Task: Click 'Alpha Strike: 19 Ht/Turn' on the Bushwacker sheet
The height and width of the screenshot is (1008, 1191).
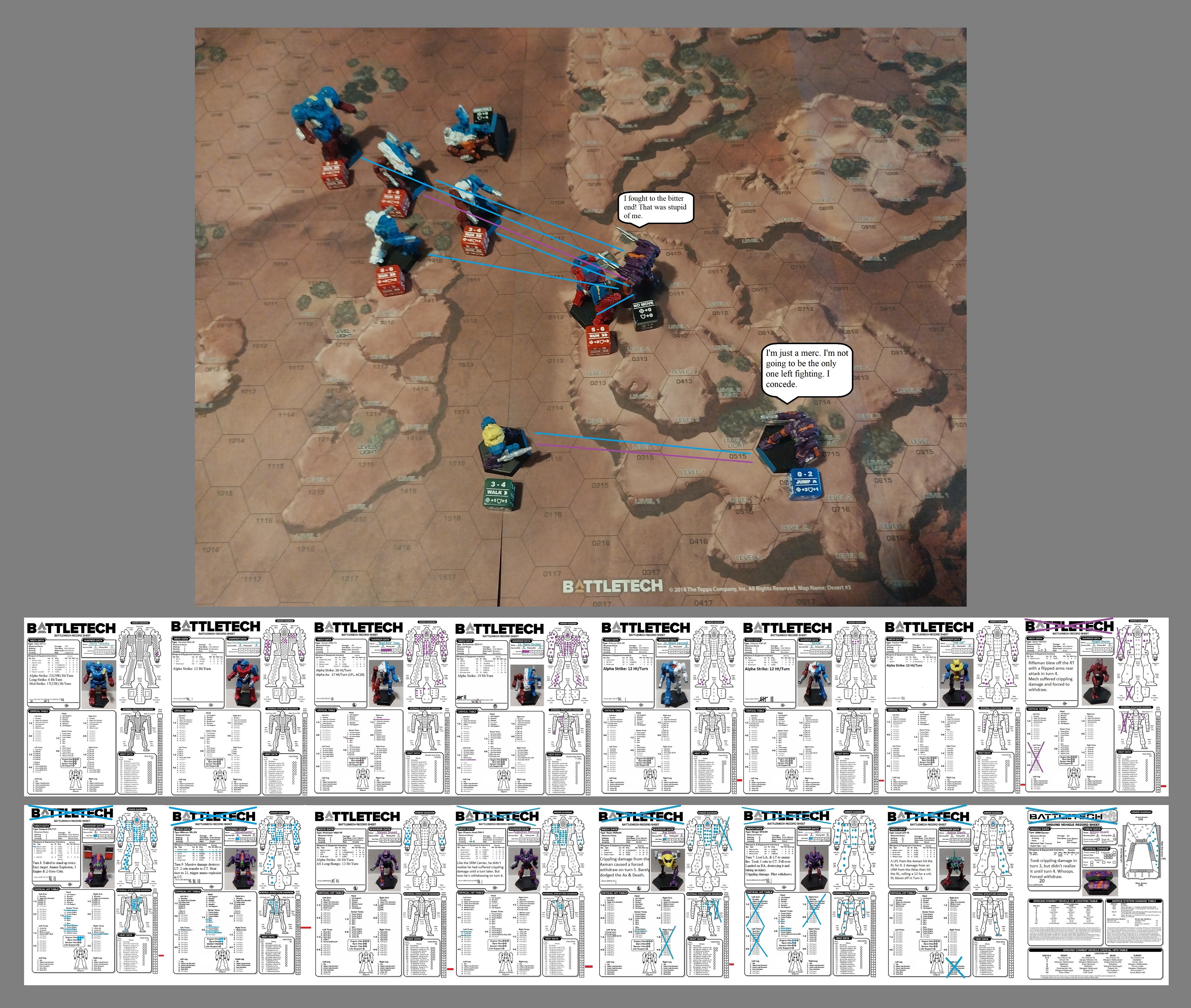Action: tap(475, 676)
